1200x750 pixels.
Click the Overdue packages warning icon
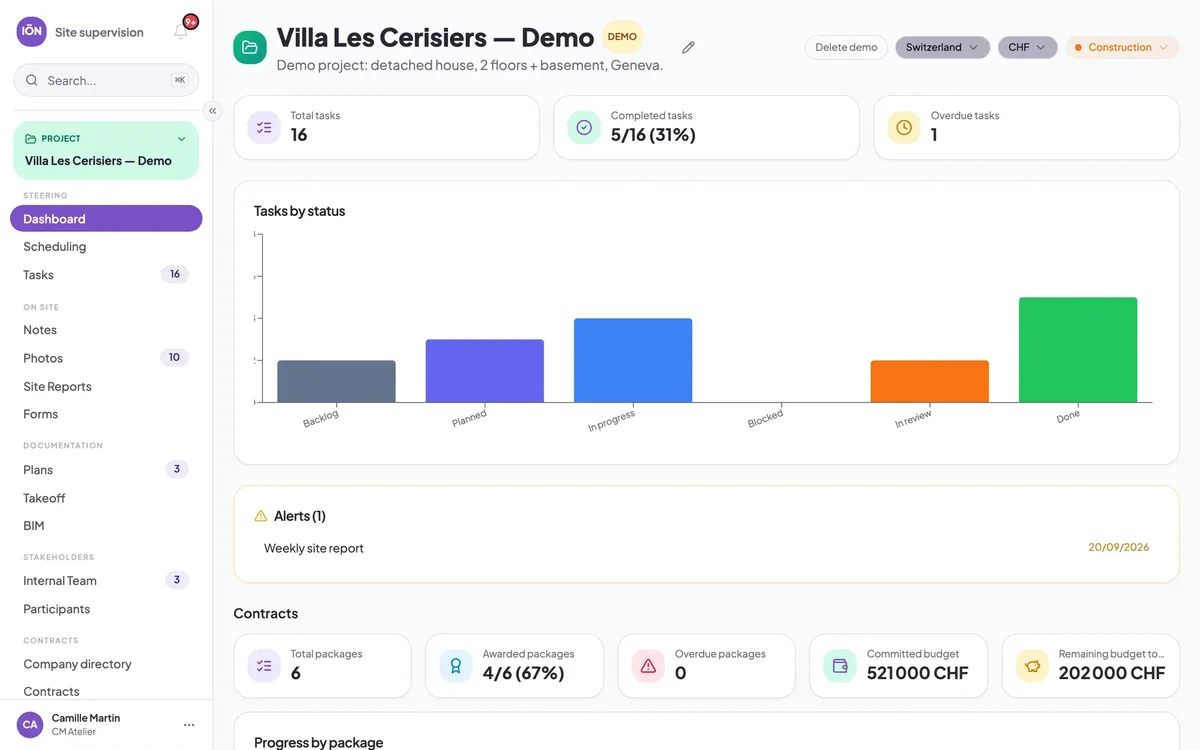point(648,666)
